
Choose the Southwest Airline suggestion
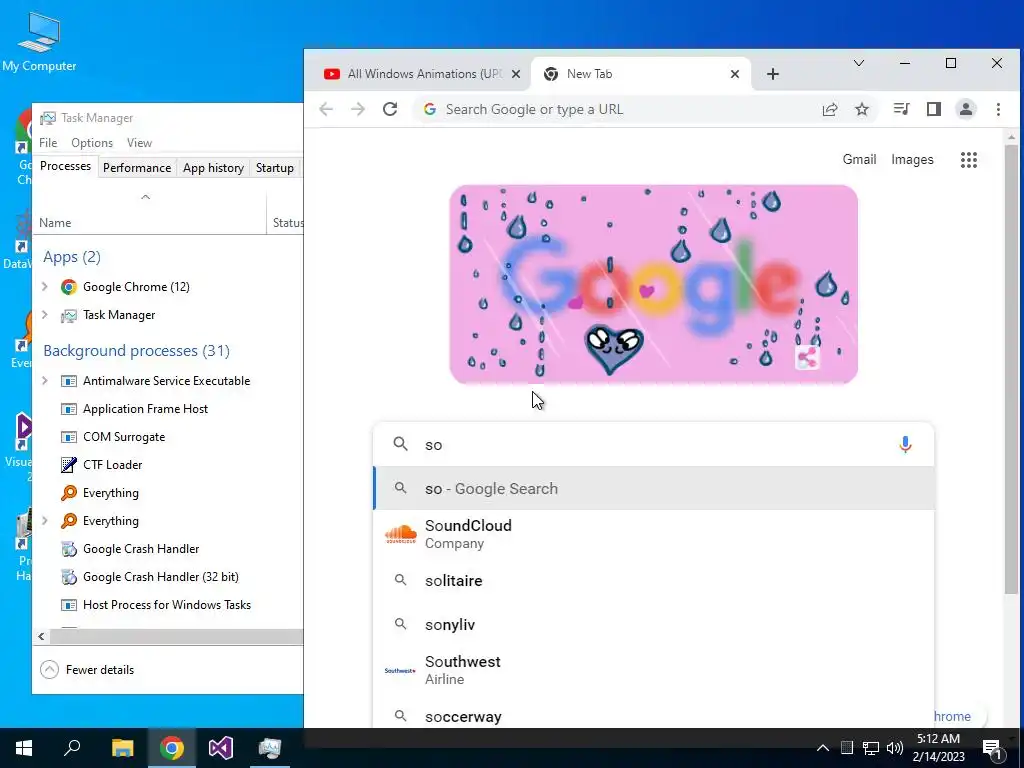(654, 670)
